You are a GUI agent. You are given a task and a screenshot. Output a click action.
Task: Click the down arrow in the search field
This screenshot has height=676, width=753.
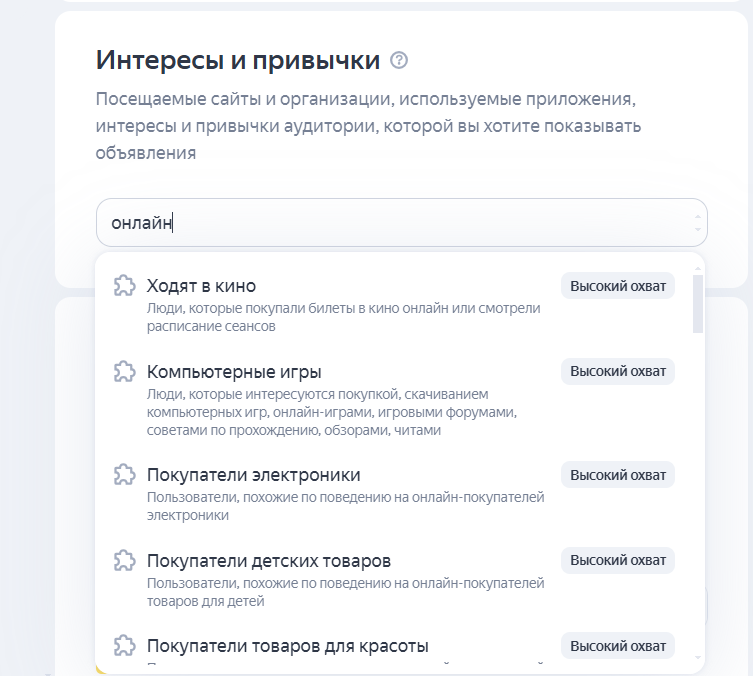coord(698,229)
